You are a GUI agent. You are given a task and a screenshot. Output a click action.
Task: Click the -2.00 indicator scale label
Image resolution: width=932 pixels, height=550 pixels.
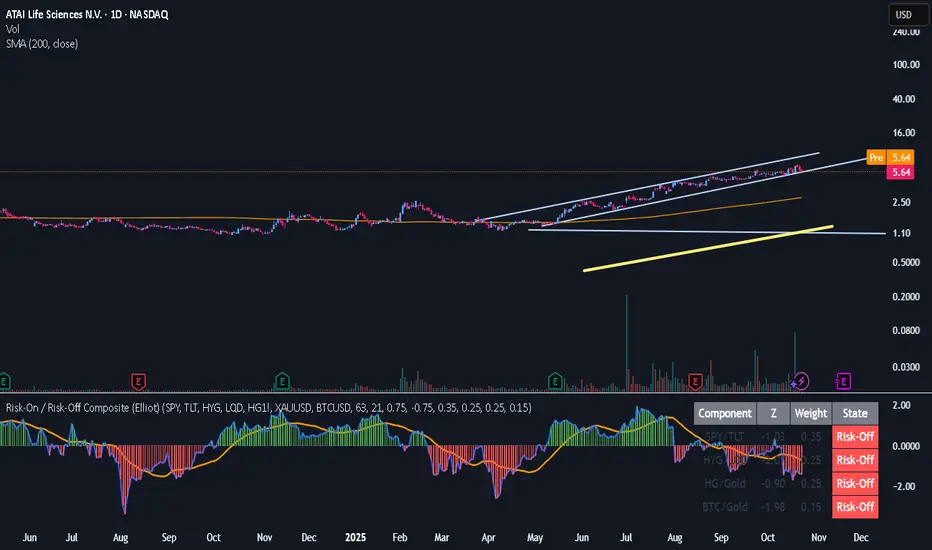click(906, 486)
